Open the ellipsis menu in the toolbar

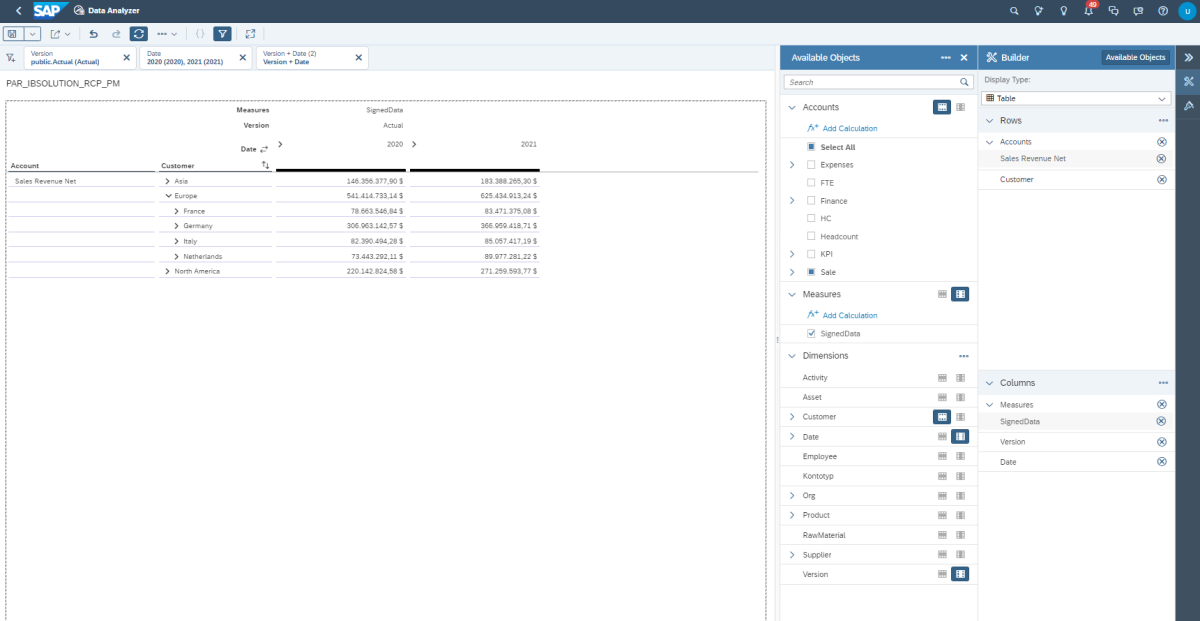click(x=163, y=33)
